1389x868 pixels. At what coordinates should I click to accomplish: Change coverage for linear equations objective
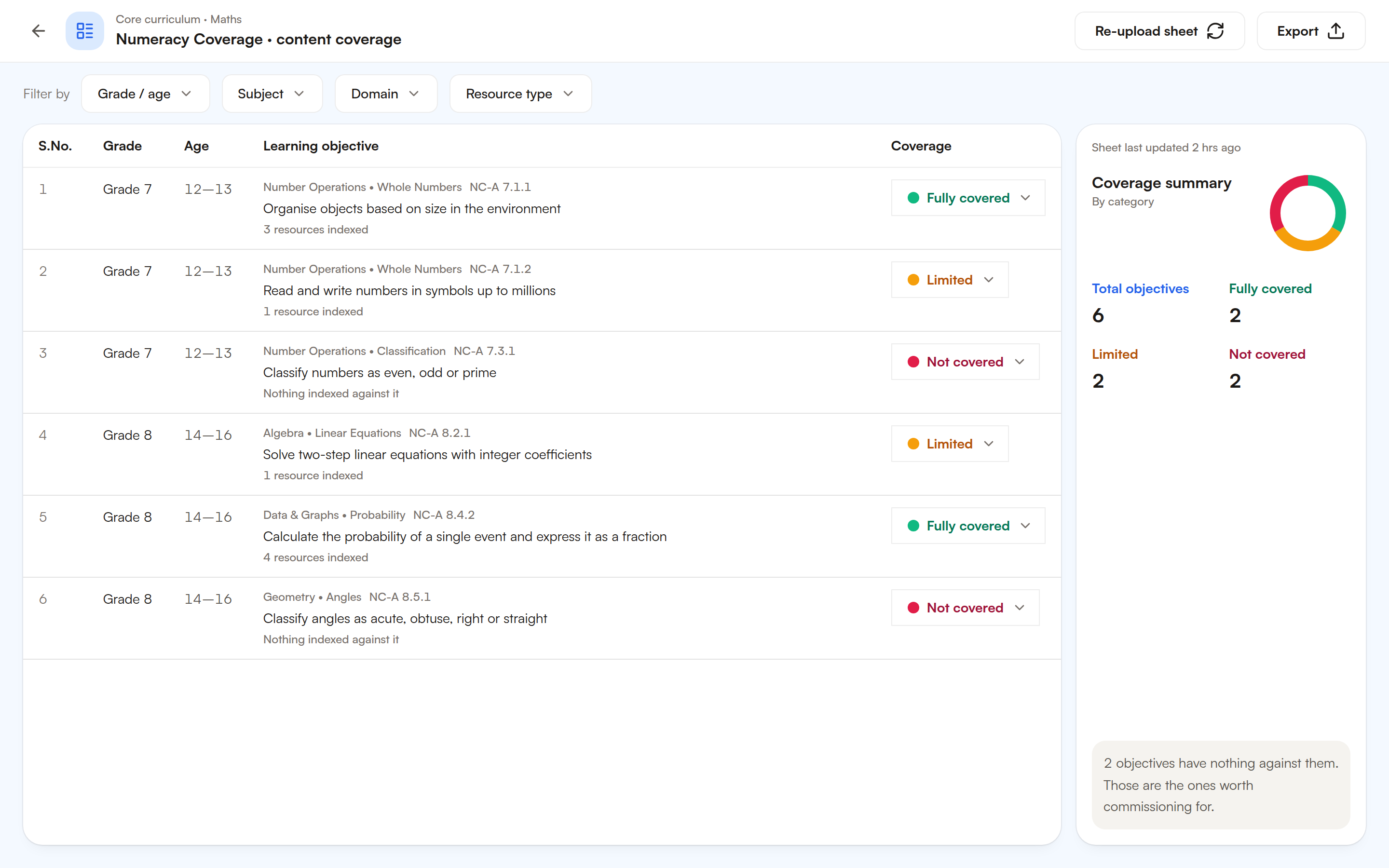(x=949, y=444)
